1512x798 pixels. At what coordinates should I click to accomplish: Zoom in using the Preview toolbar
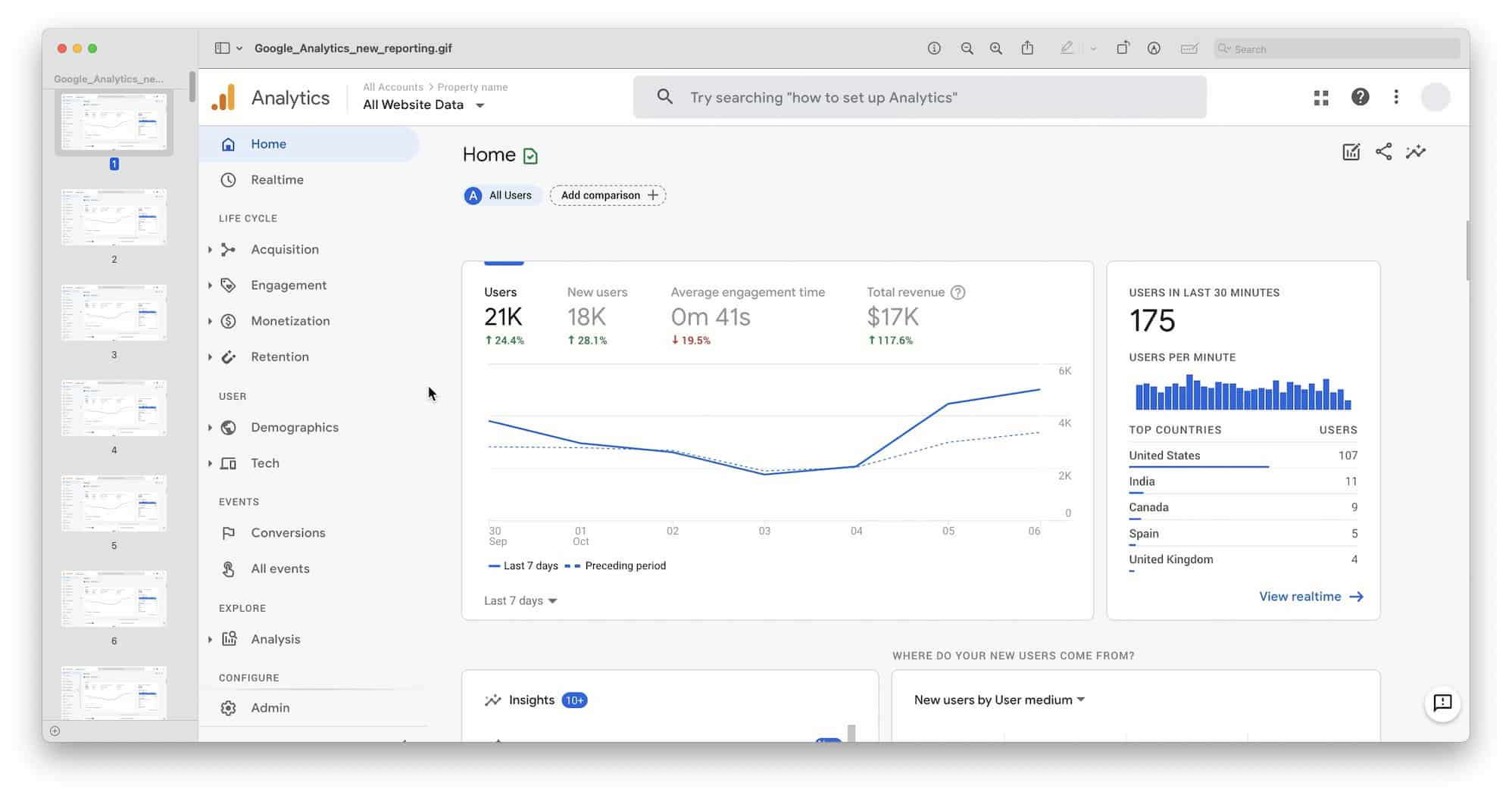point(995,48)
